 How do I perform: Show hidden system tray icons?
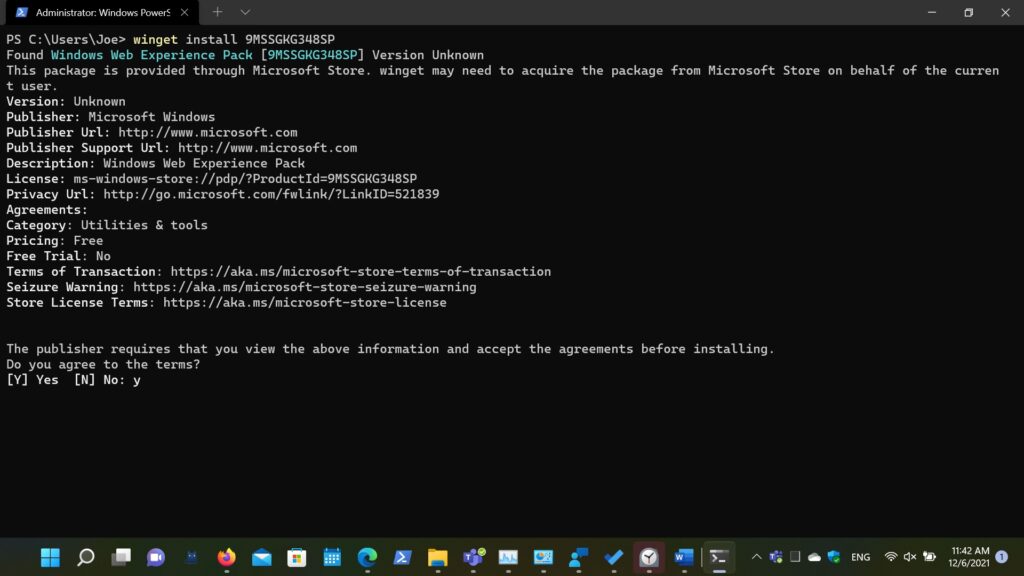[x=756, y=557]
